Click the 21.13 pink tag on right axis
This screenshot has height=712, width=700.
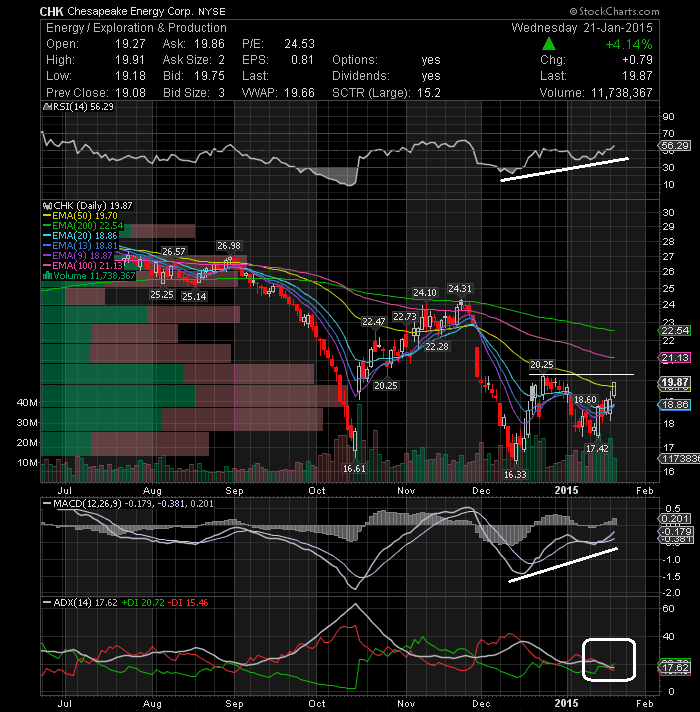click(675, 358)
